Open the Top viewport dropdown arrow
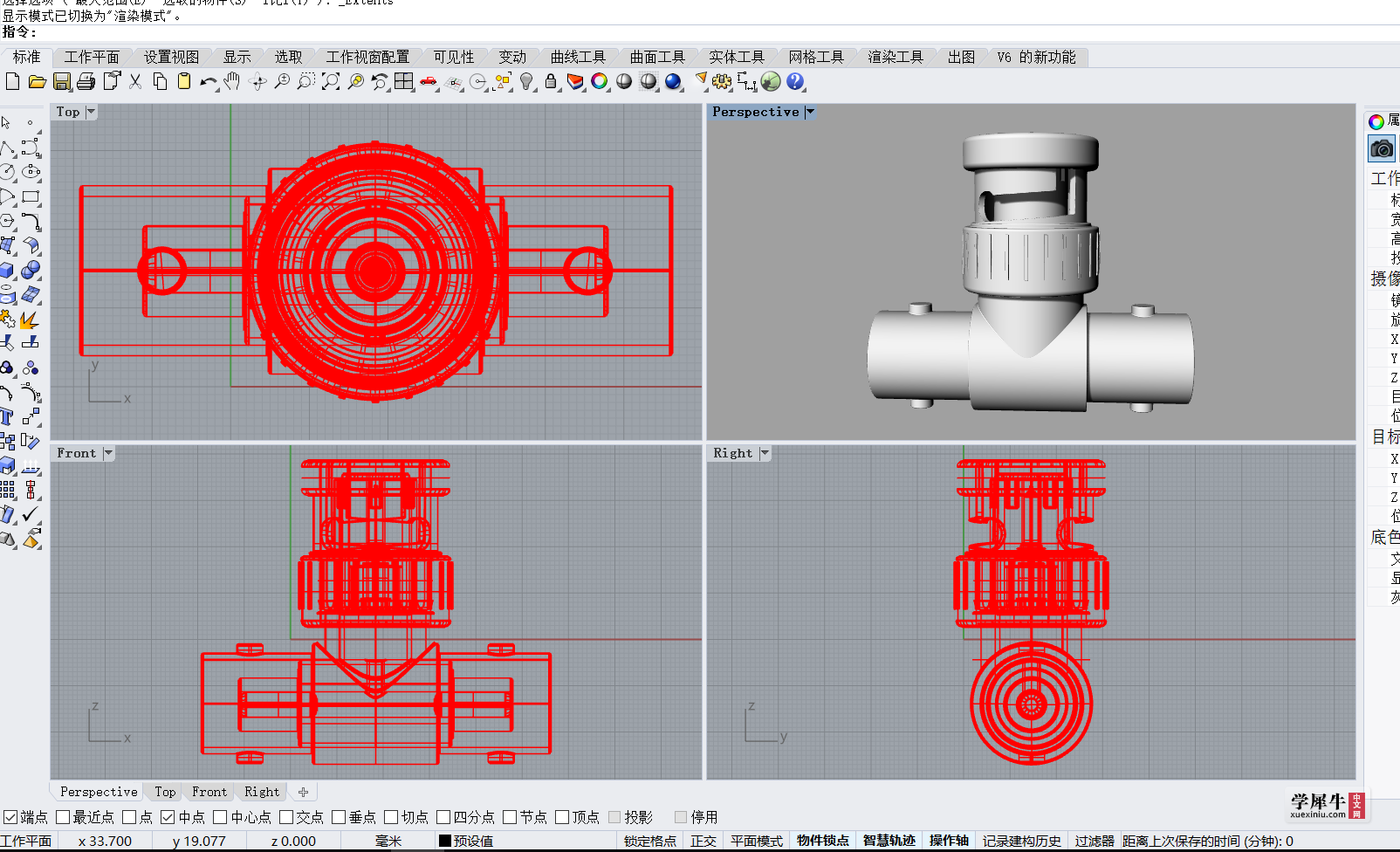The width and height of the screenshot is (1400, 852). [91, 112]
